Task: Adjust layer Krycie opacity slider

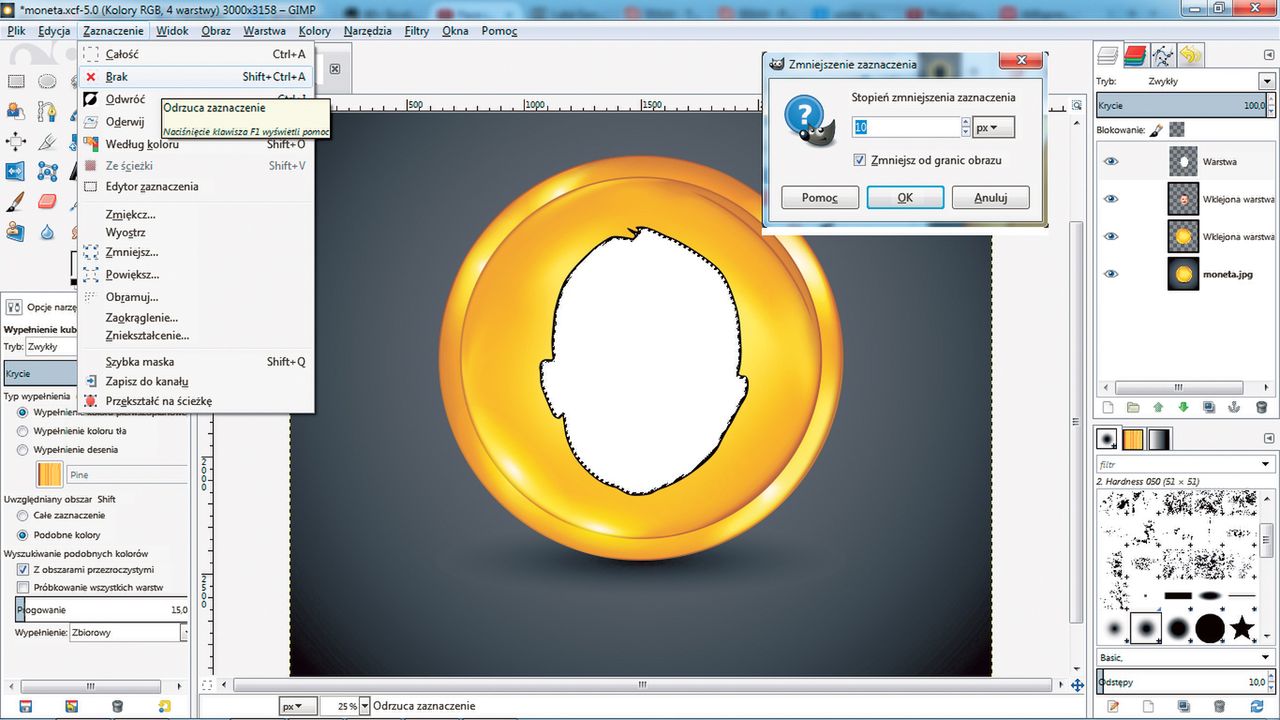Action: [1185, 105]
